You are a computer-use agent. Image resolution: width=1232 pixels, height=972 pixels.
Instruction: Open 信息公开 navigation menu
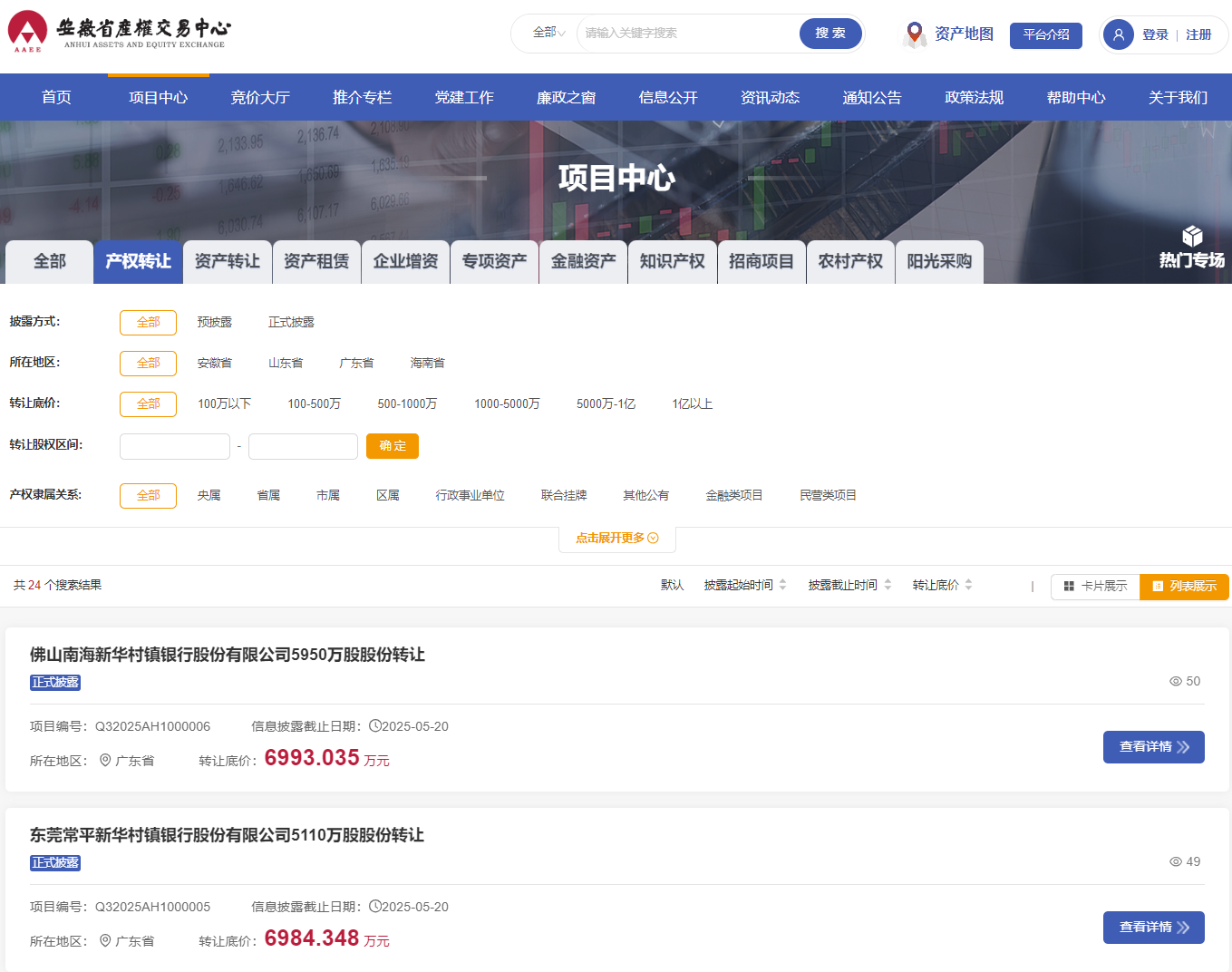pos(668,97)
